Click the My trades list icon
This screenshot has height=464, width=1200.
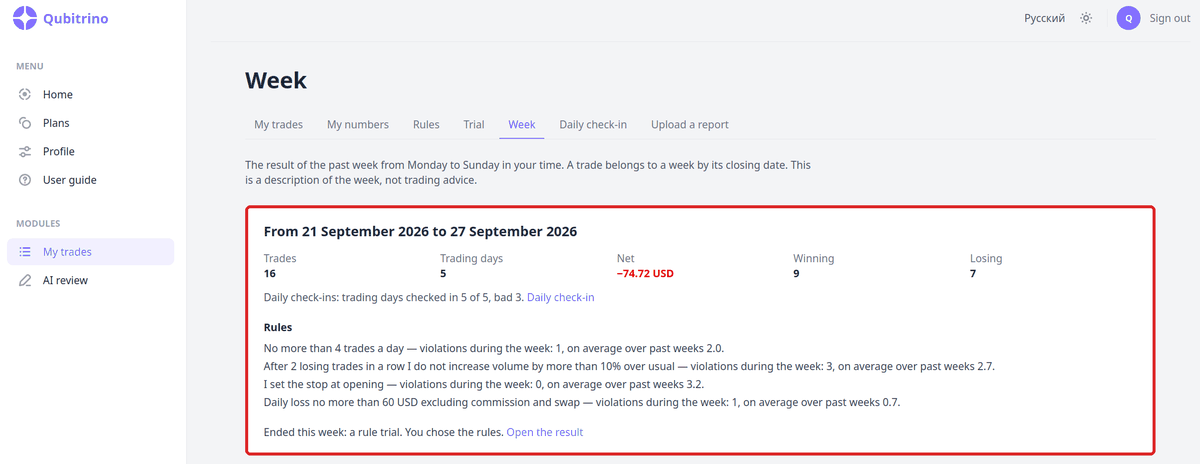tap(25, 252)
